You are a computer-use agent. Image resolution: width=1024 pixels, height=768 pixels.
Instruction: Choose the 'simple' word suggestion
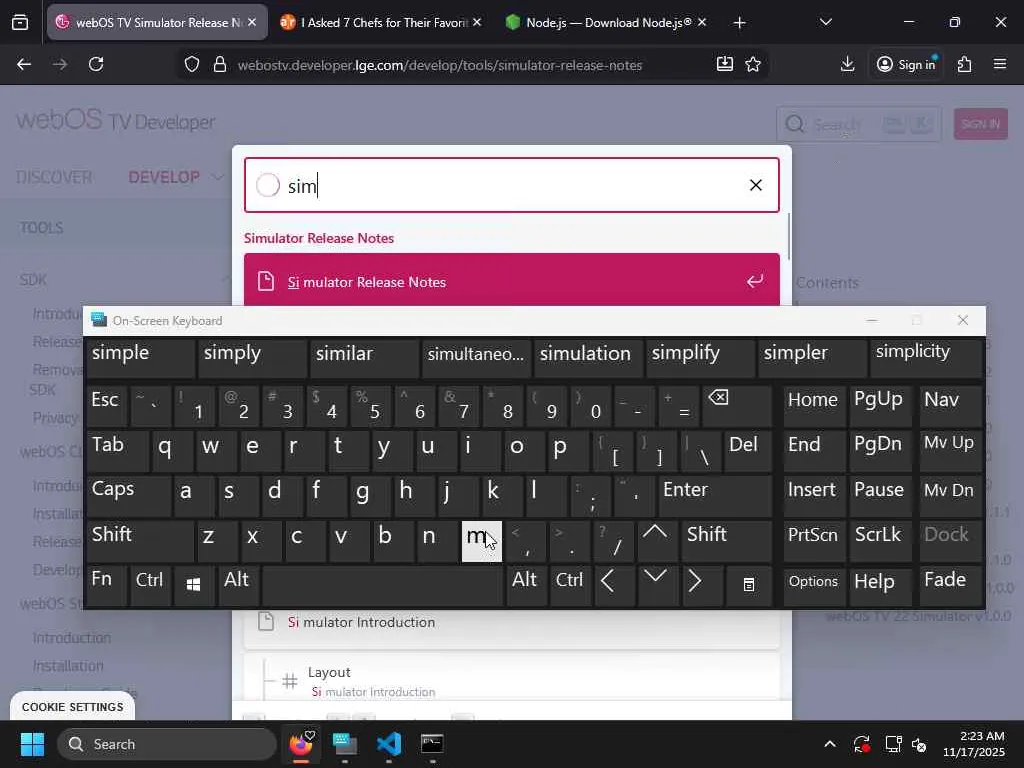[140, 357]
